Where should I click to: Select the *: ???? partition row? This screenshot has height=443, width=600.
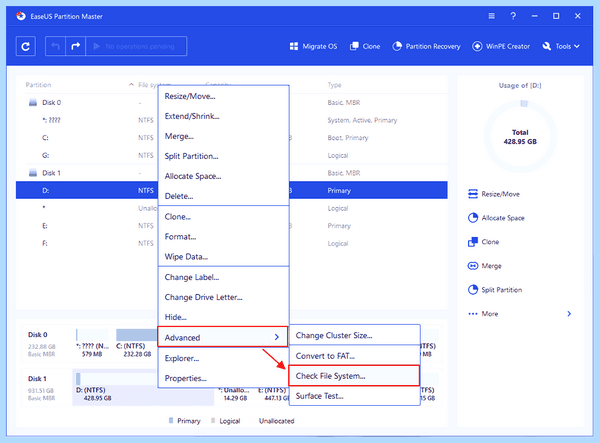[232, 120]
